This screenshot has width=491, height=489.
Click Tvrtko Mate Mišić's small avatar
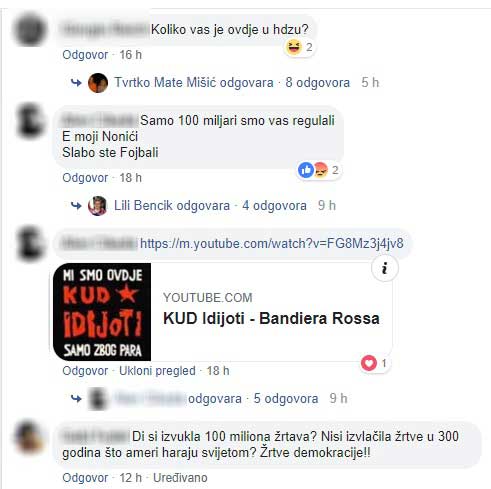click(98, 83)
